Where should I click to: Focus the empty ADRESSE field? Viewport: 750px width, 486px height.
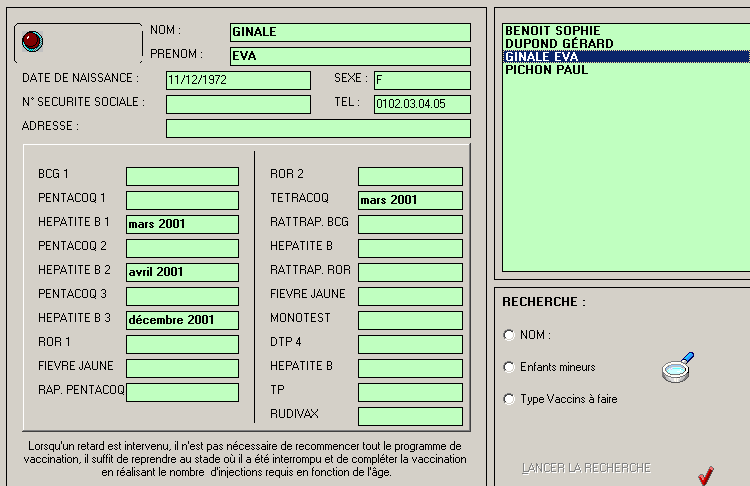[x=318, y=128]
